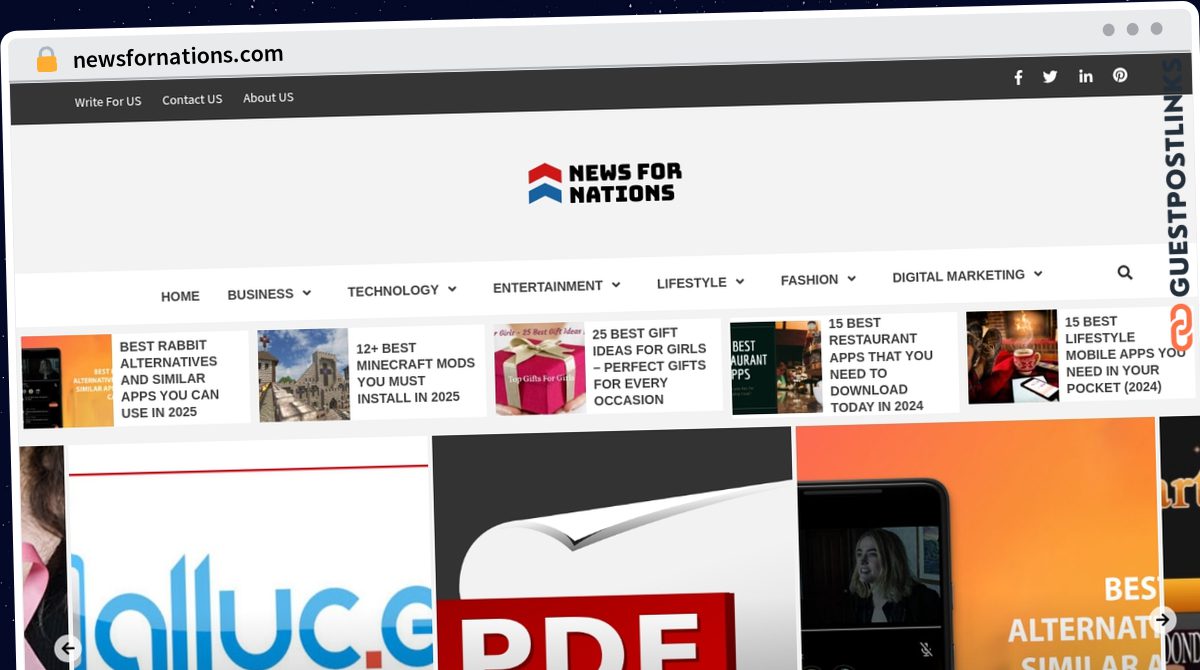This screenshot has width=1200, height=670.
Task: Read 15 Best Restaurant Apps headline
Action: (880, 364)
